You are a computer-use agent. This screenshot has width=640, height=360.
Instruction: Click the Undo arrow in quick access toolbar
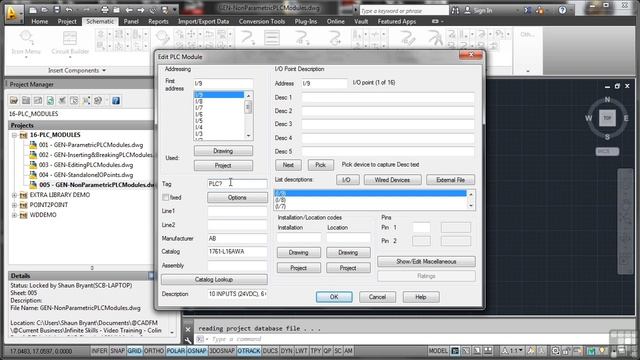(x=69, y=10)
